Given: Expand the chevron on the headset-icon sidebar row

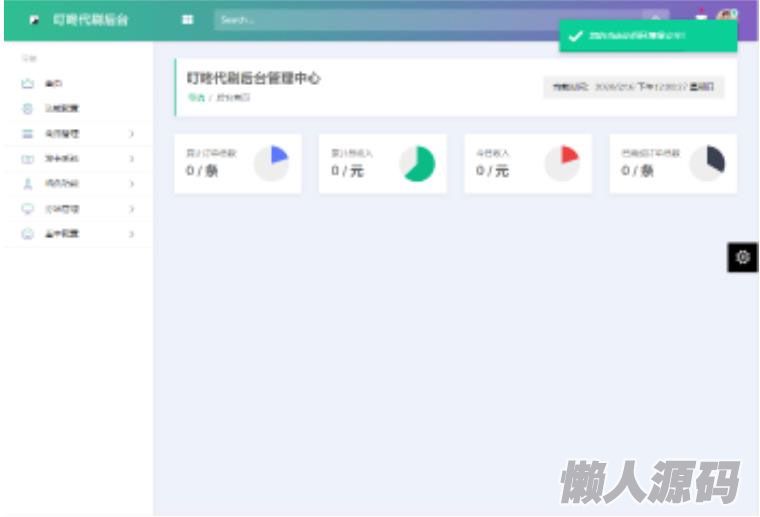Looking at the screenshot, I should click(x=132, y=234).
